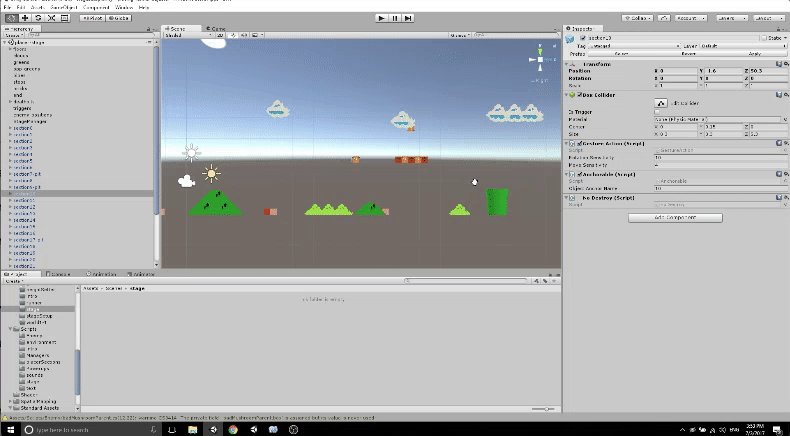Open the Box Collider help book icon
The image size is (790, 436).
(779, 95)
